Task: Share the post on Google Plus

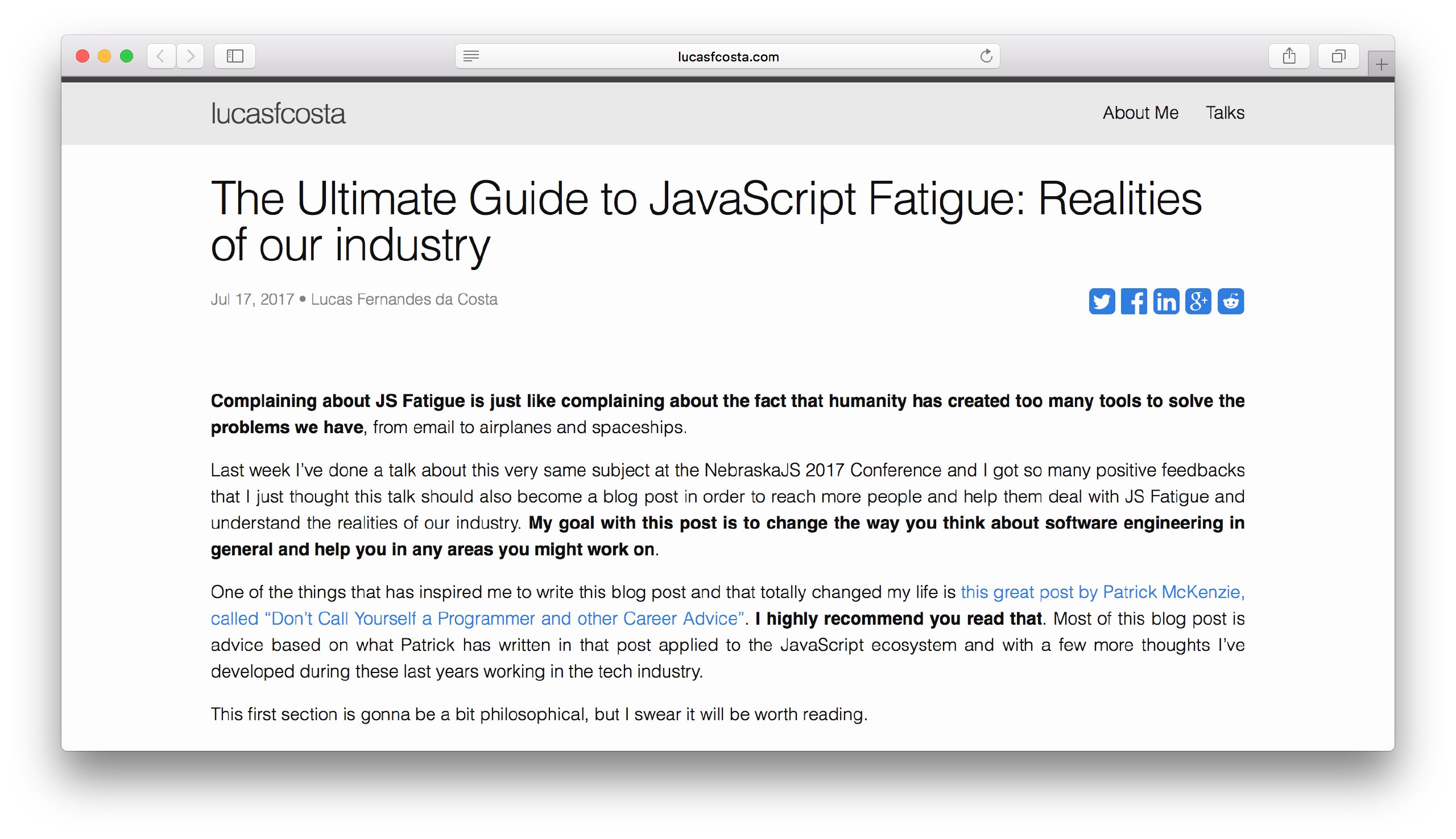Action: [1198, 301]
